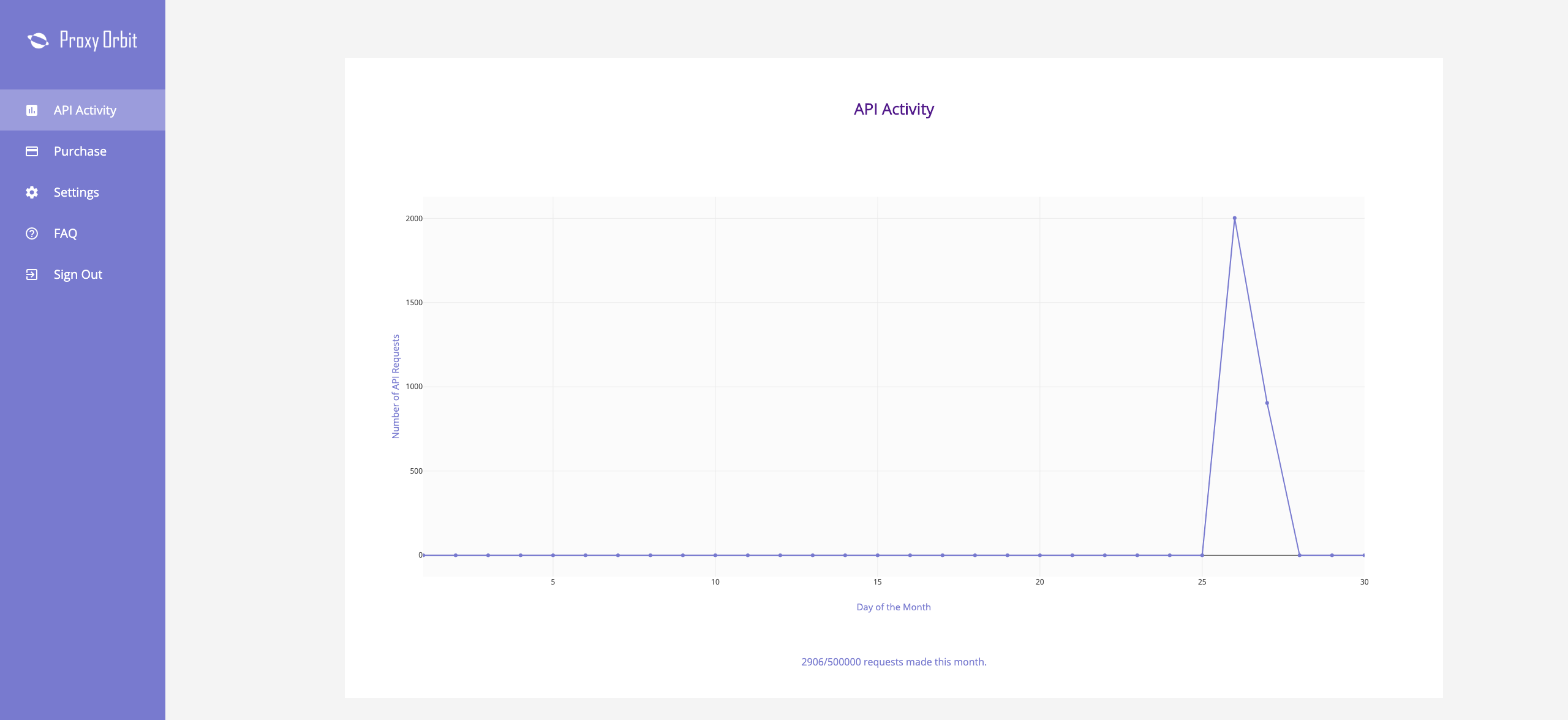Open the API Activity menu item

[83, 110]
